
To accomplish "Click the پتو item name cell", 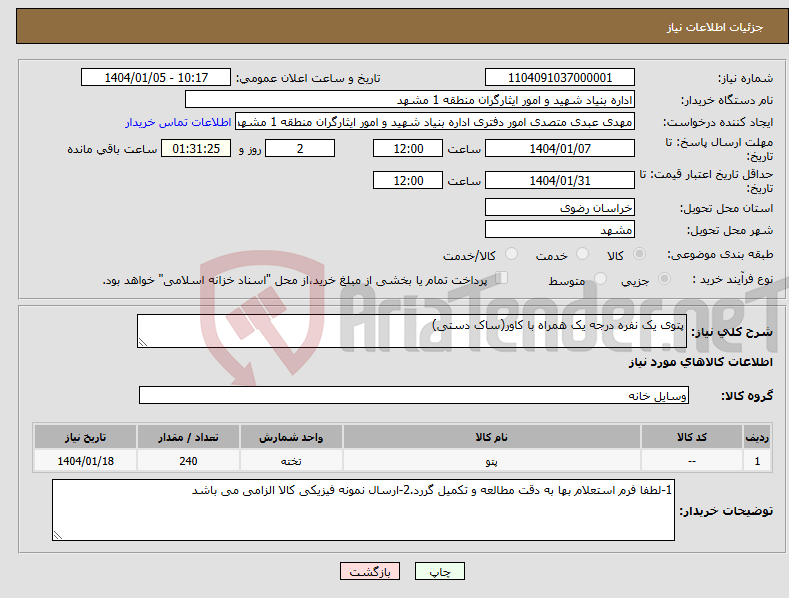I will pos(492,461).
